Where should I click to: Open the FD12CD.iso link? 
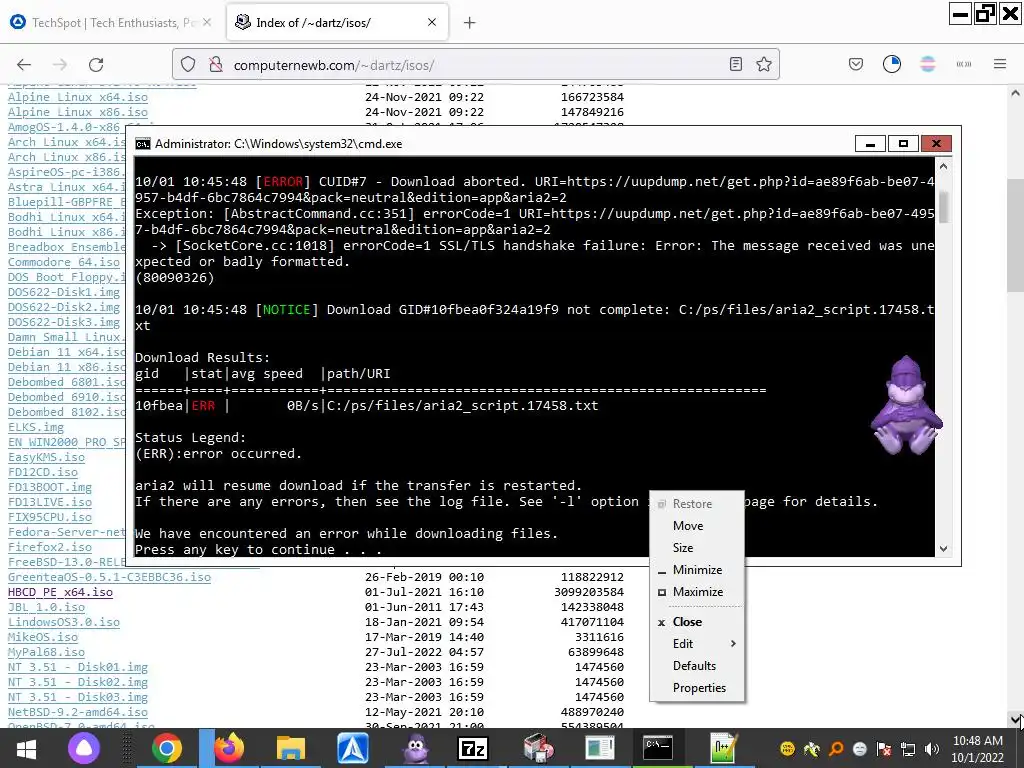coord(42,472)
